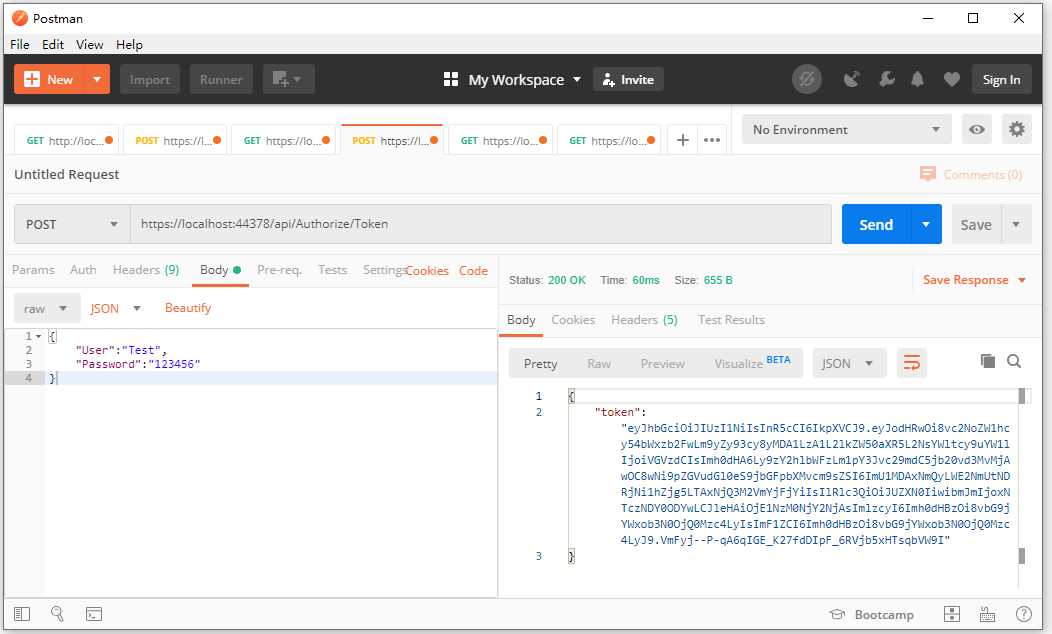Toggle the two-pane layout icon

coord(951,614)
